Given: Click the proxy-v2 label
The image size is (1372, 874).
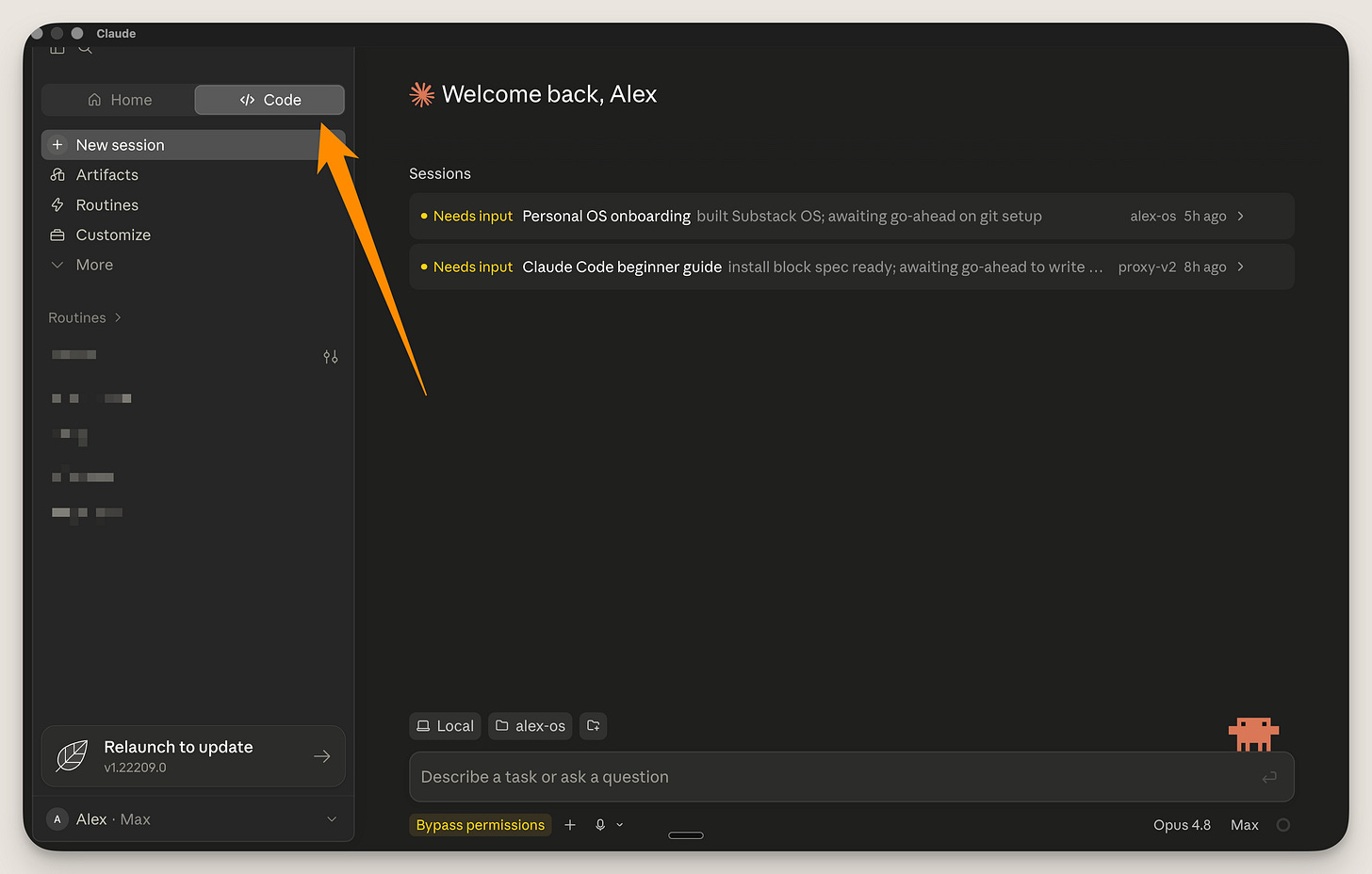Looking at the screenshot, I should (x=1147, y=267).
